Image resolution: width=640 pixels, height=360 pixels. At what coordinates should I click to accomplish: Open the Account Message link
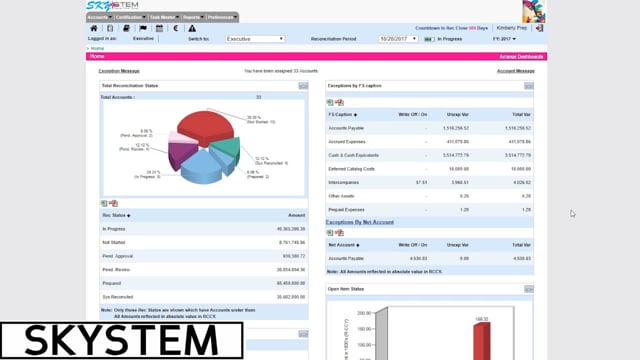pos(516,71)
